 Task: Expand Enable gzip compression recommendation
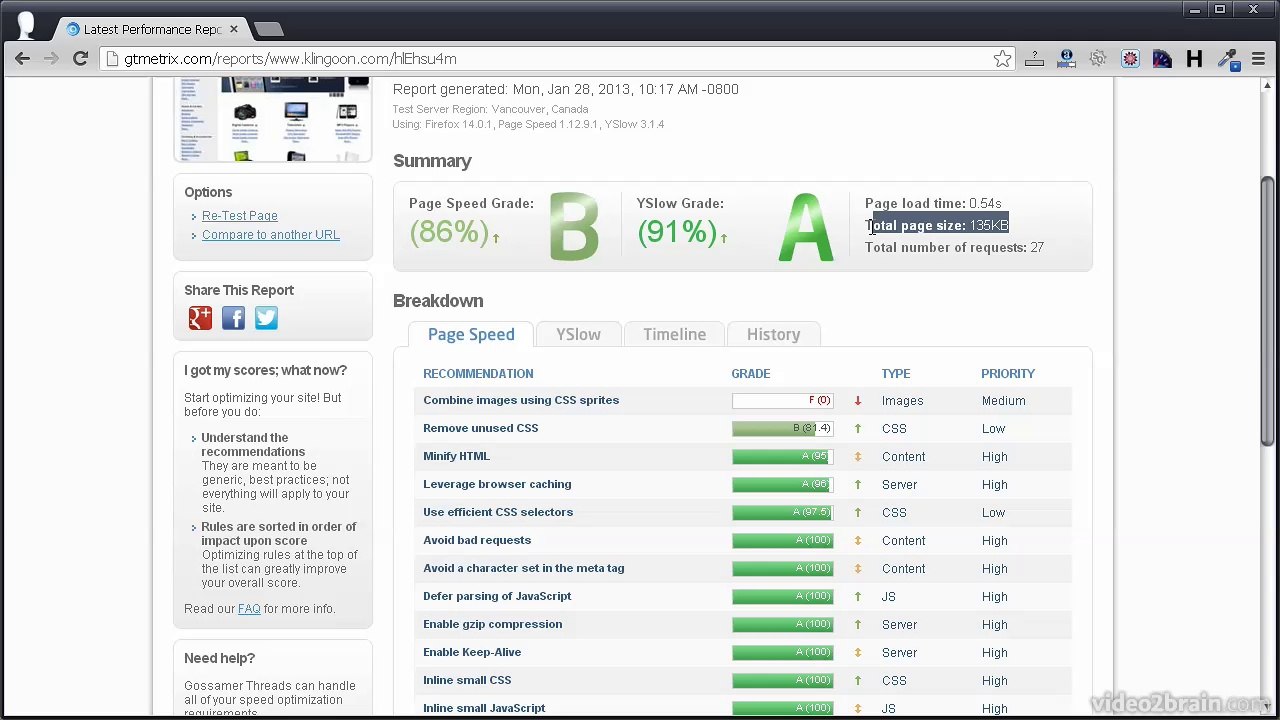point(492,624)
